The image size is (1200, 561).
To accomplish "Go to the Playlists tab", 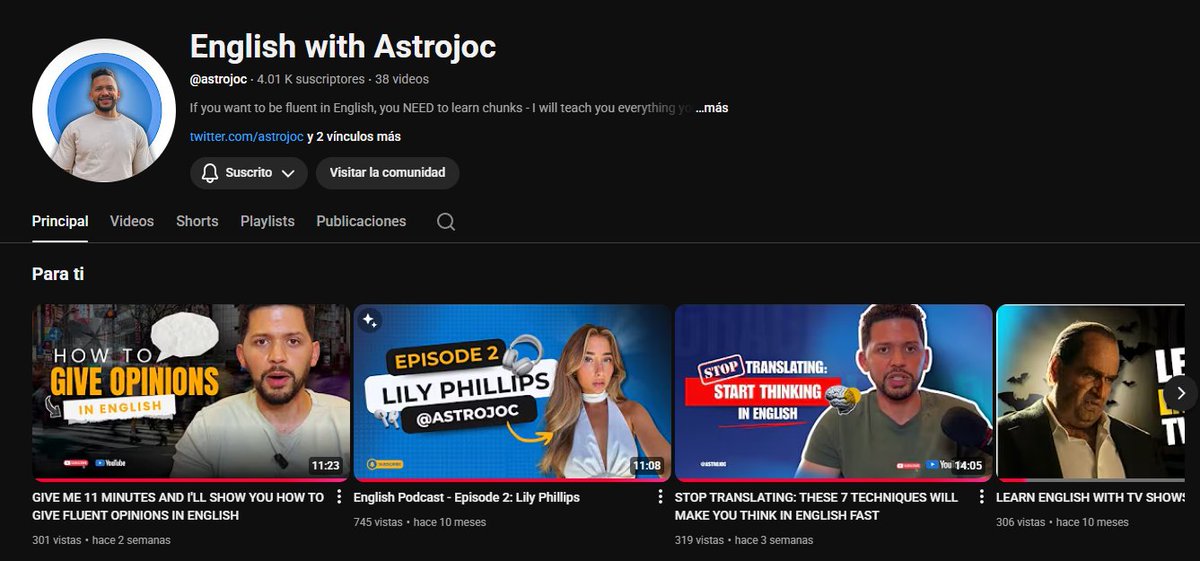I will tap(267, 221).
